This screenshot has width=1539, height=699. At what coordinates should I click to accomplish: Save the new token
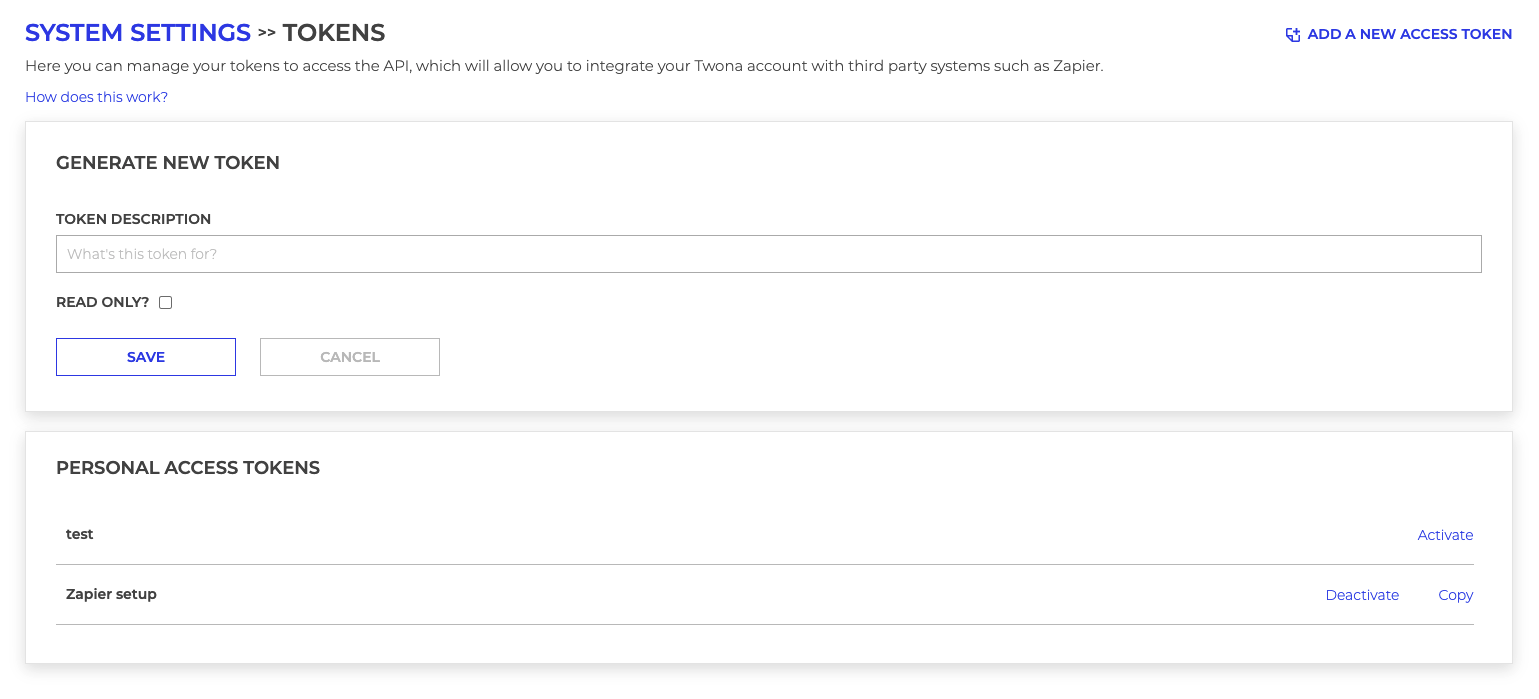[x=146, y=357]
